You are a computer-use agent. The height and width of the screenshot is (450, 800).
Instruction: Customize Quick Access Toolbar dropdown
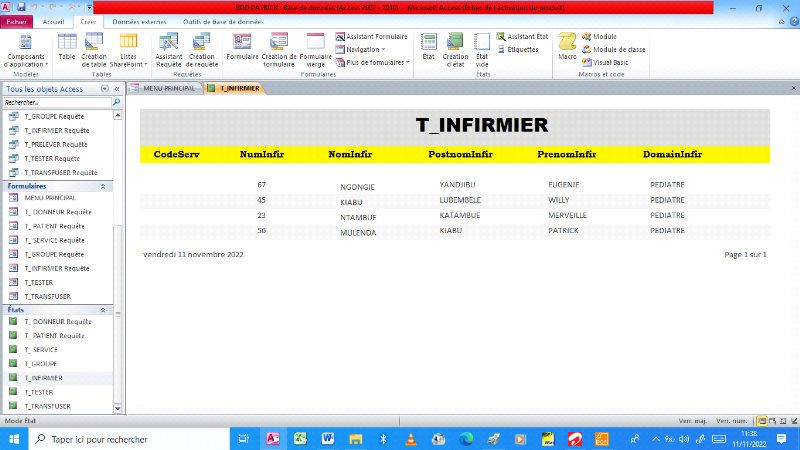click(89, 7)
